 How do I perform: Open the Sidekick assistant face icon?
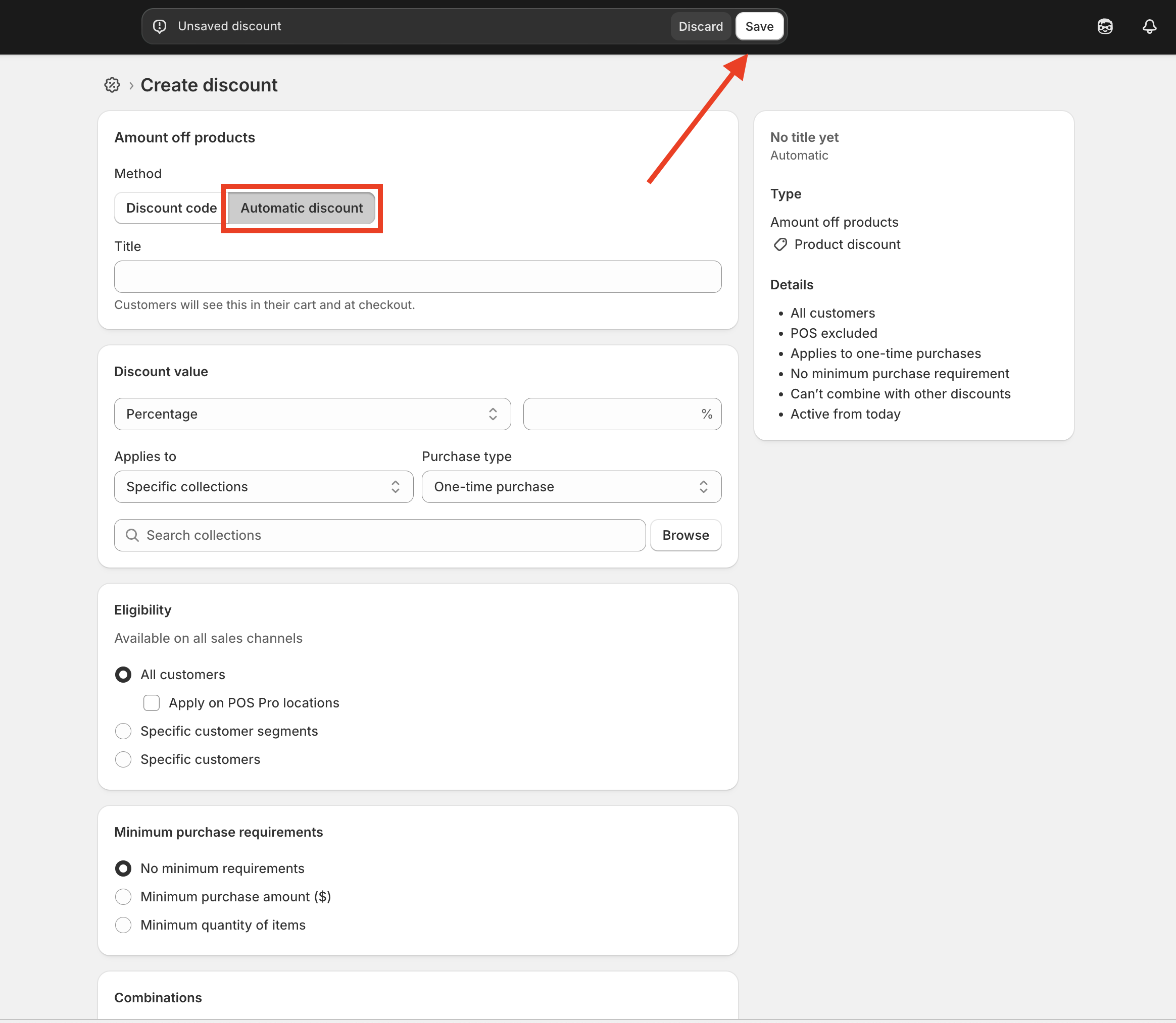(1105, 26)
